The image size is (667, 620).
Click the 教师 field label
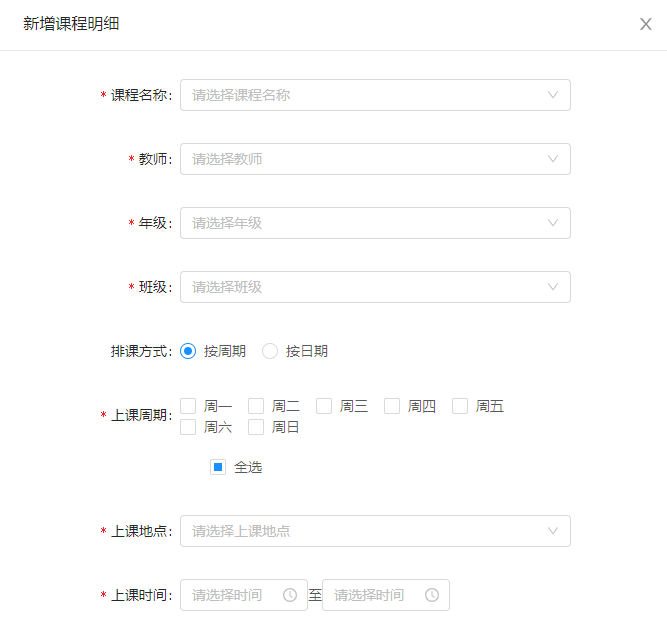point(155,159)
